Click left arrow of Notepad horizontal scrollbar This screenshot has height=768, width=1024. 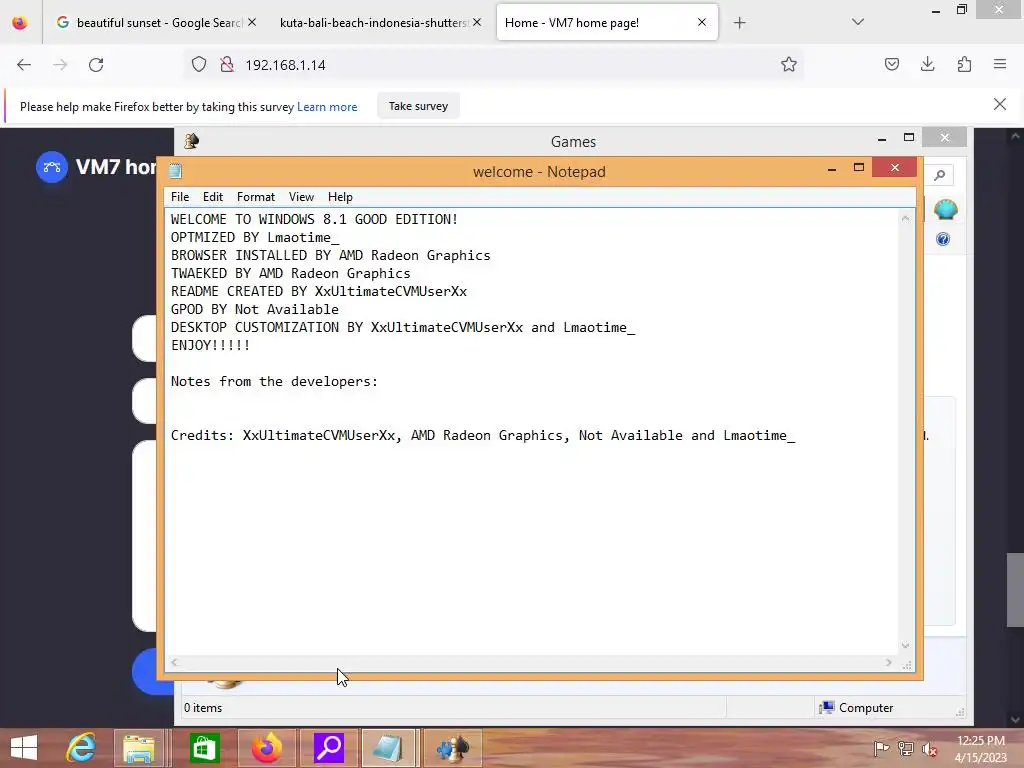[x=174, y=662]
